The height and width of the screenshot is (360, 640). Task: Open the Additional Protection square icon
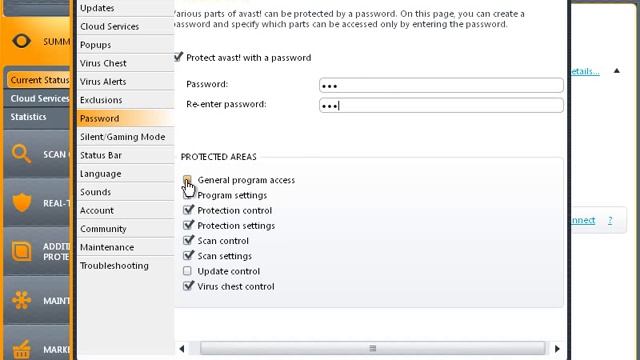(x=21, y=251)
